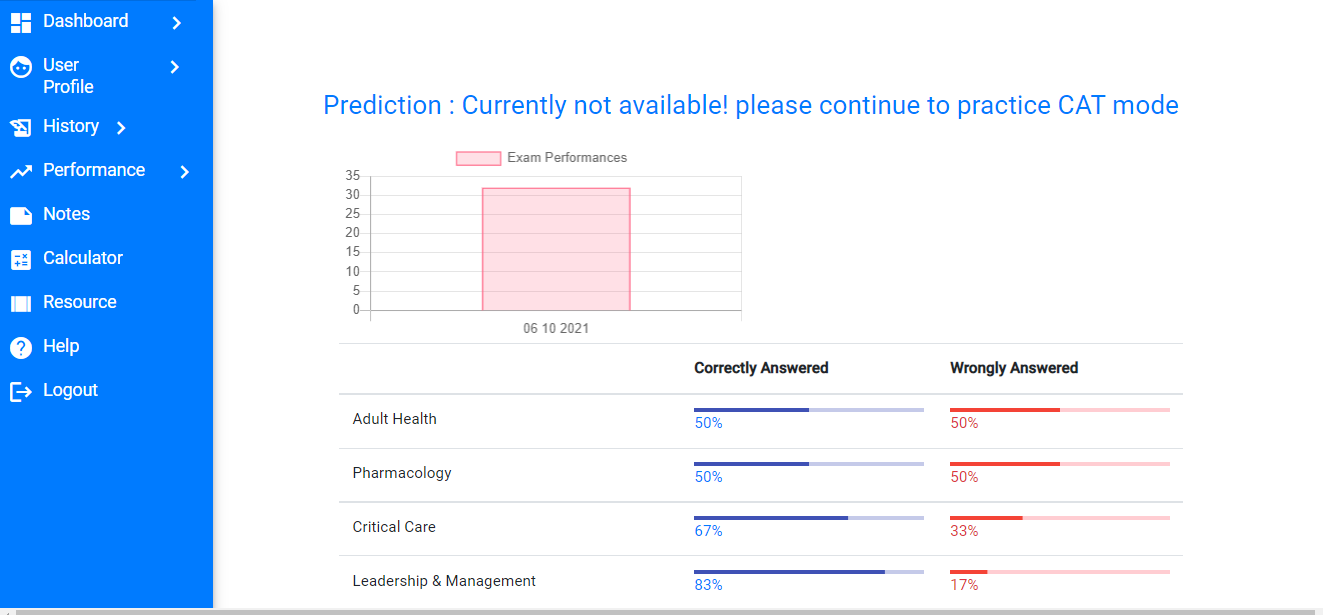Screen dimensions: 1323x615
Task: Click the Resource icon in sidebar
Action: click(x=21, y=303)
